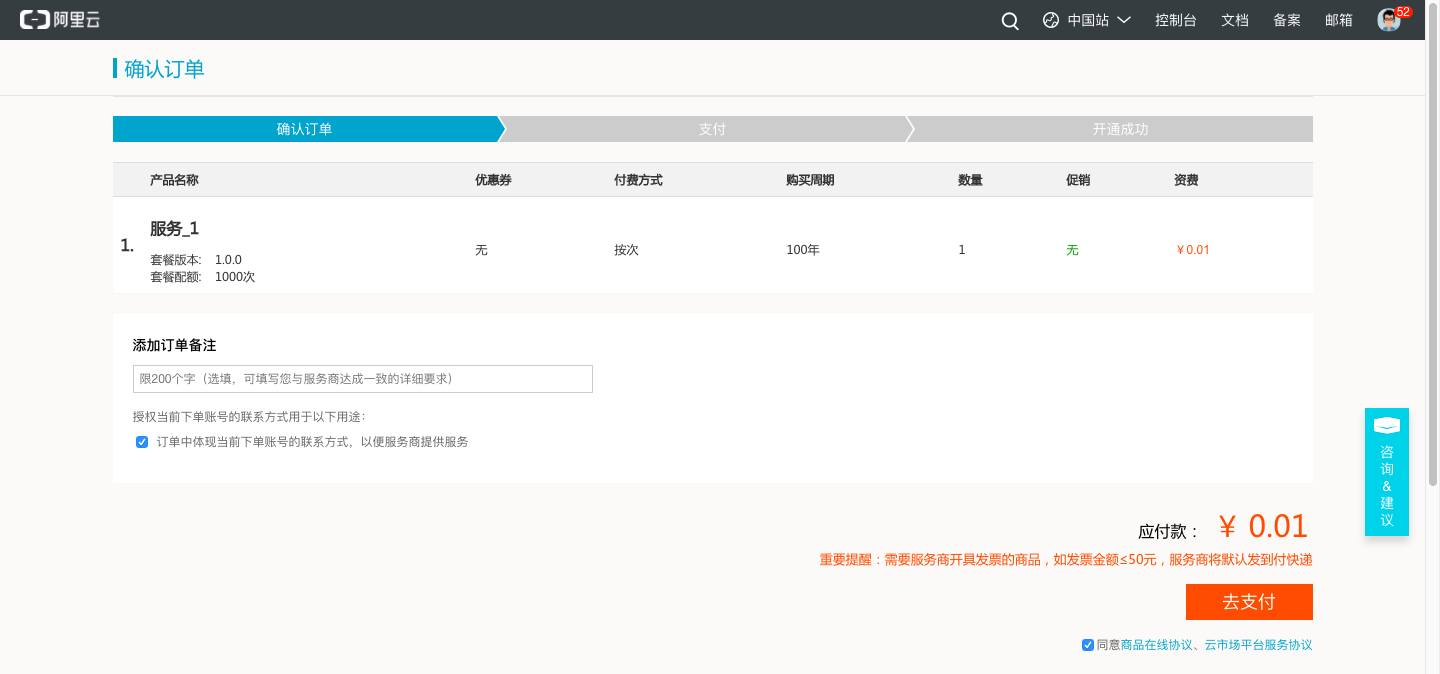Open 文档 in the top menu
Image resolution: width=1440 pixels, height=674 pixels.
point(1235,20)
